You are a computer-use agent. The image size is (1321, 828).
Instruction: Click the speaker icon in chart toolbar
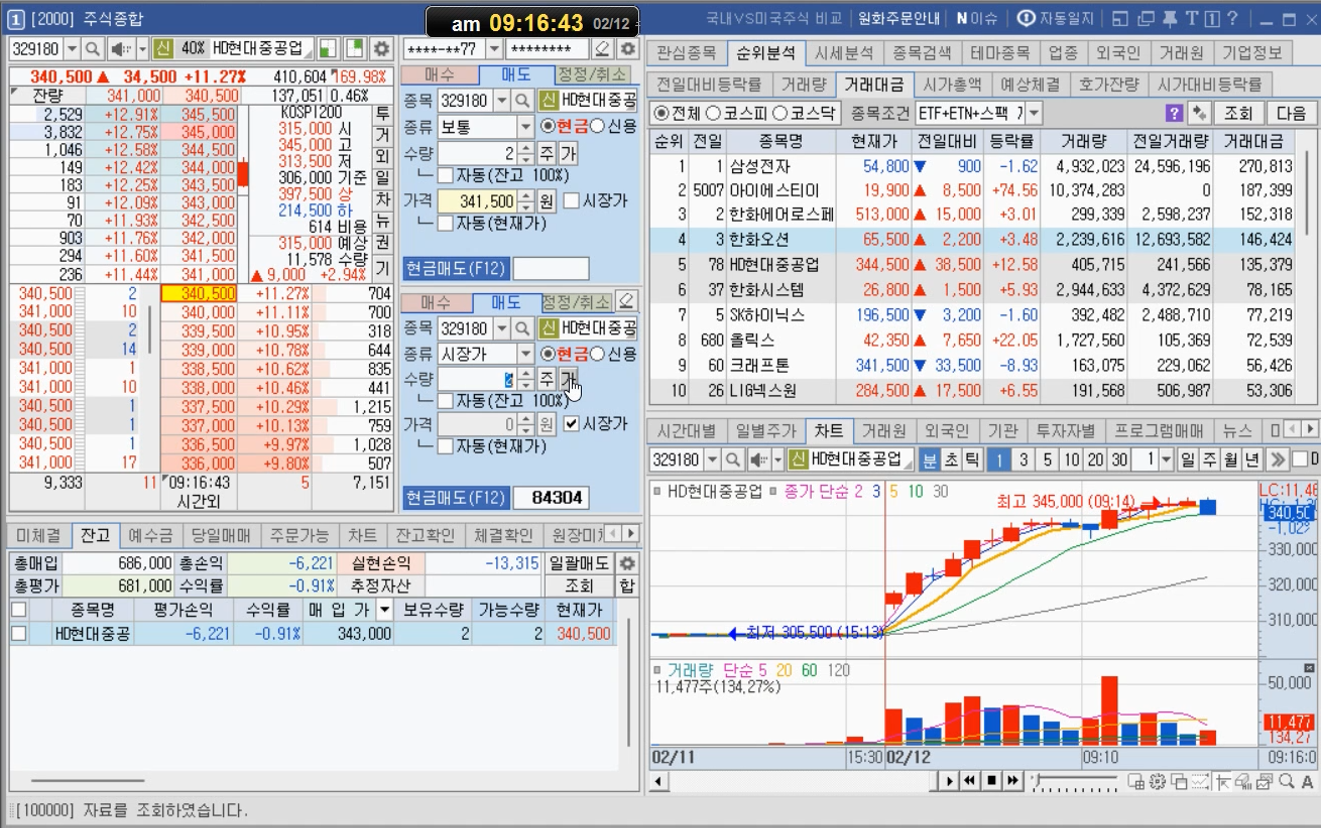pos(761,459)
